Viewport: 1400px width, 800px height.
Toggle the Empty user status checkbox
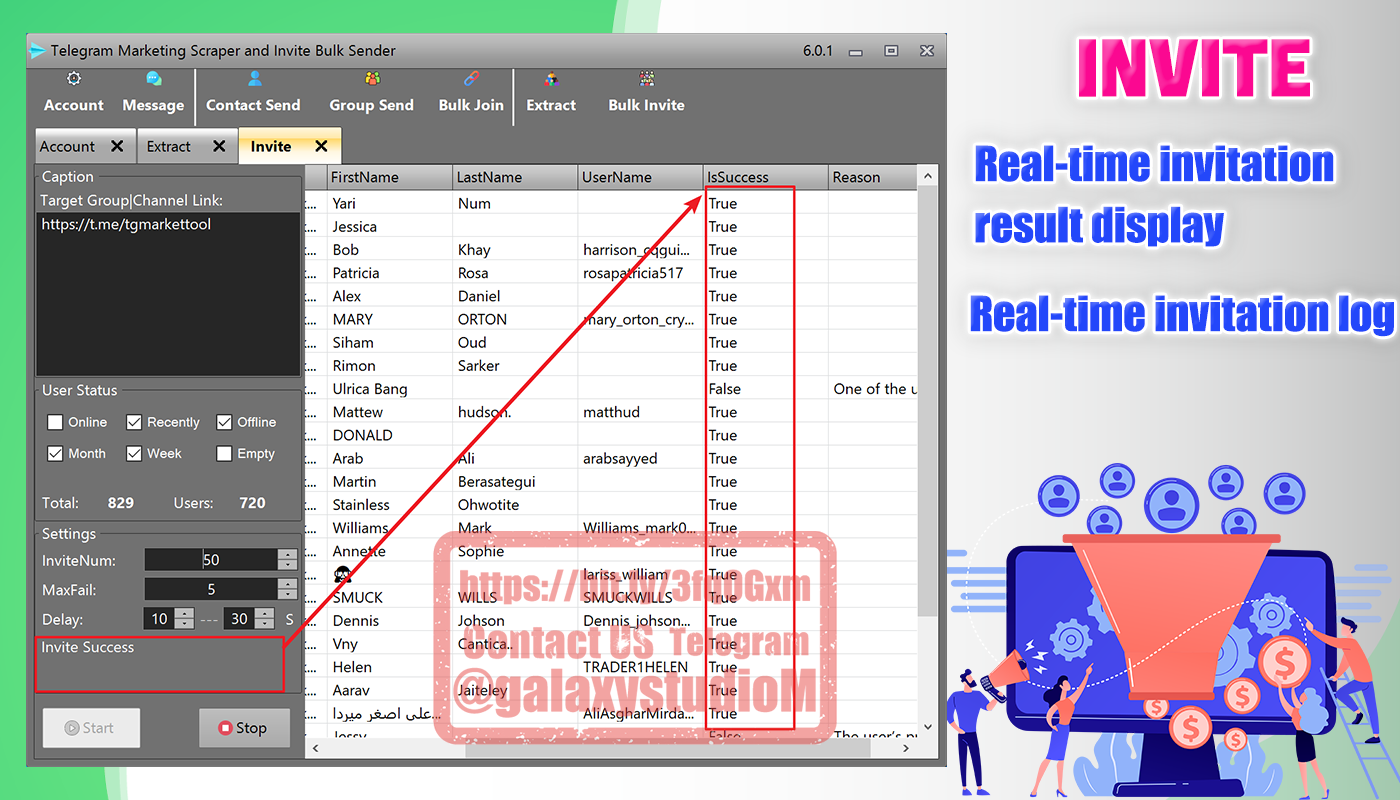224,454
